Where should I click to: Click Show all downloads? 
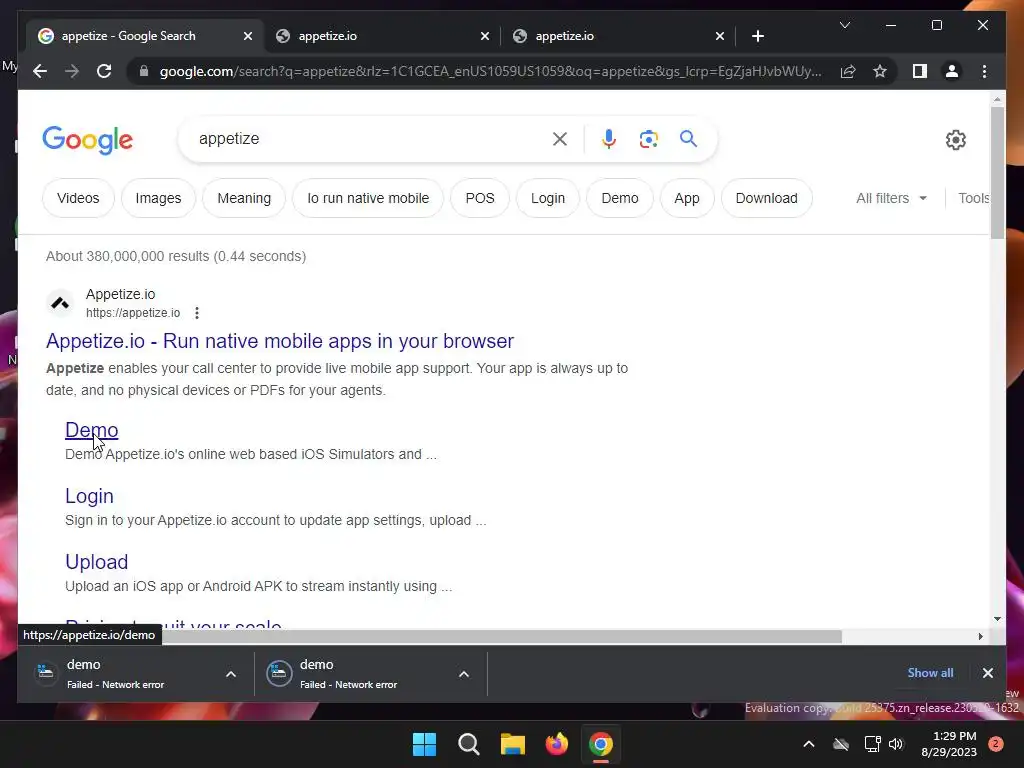930,673
